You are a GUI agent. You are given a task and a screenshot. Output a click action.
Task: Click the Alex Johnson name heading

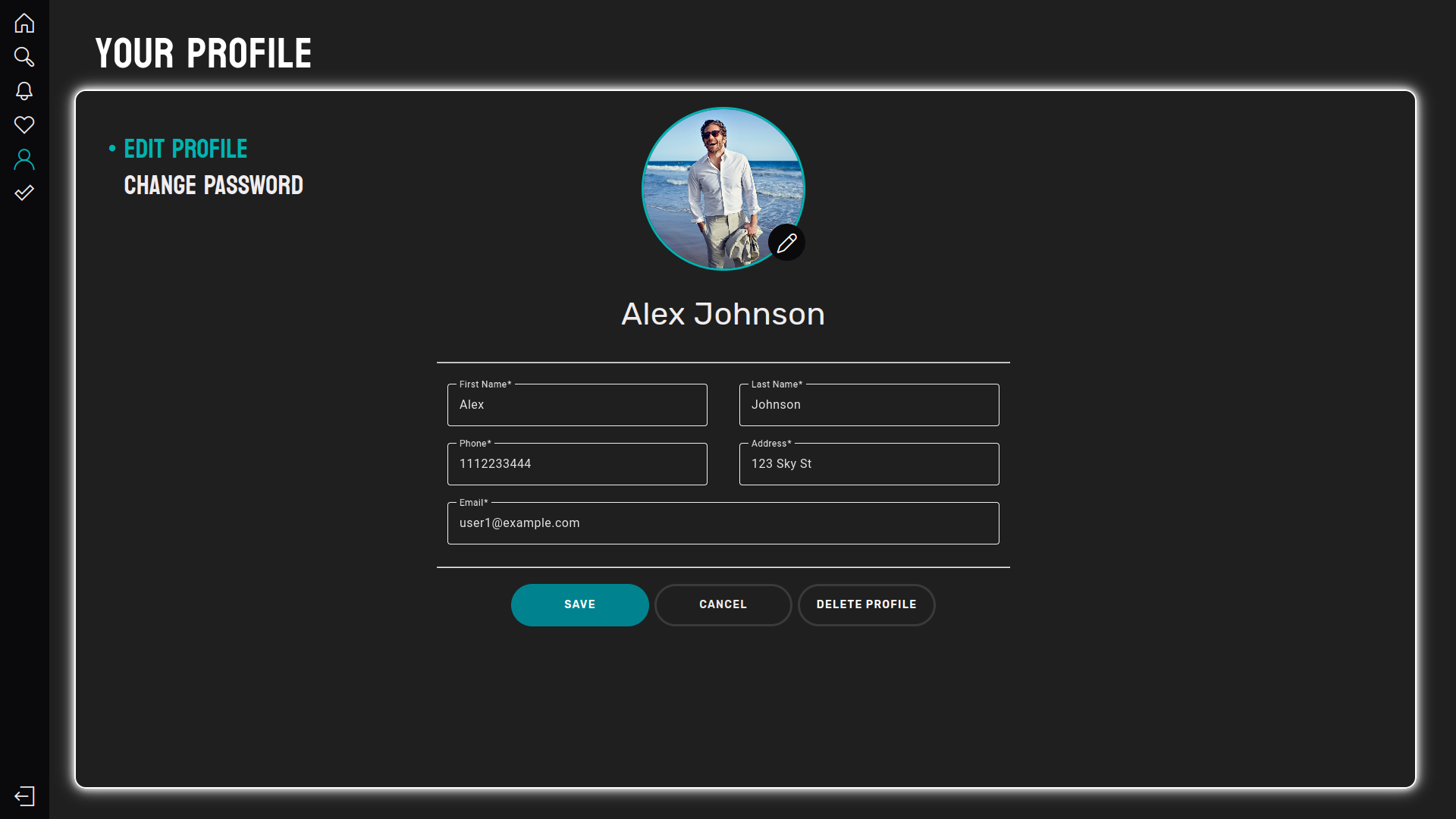723,314
